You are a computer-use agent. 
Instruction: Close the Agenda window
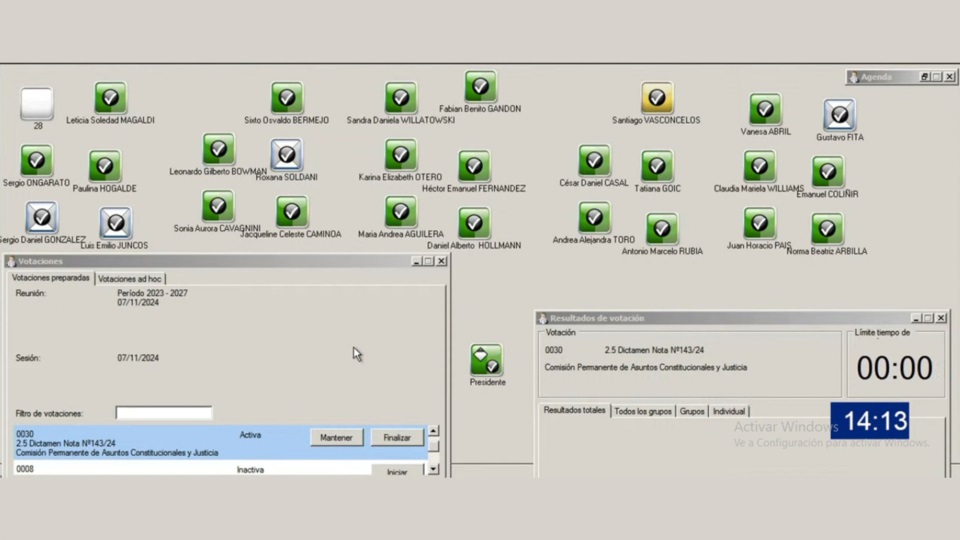950,77
